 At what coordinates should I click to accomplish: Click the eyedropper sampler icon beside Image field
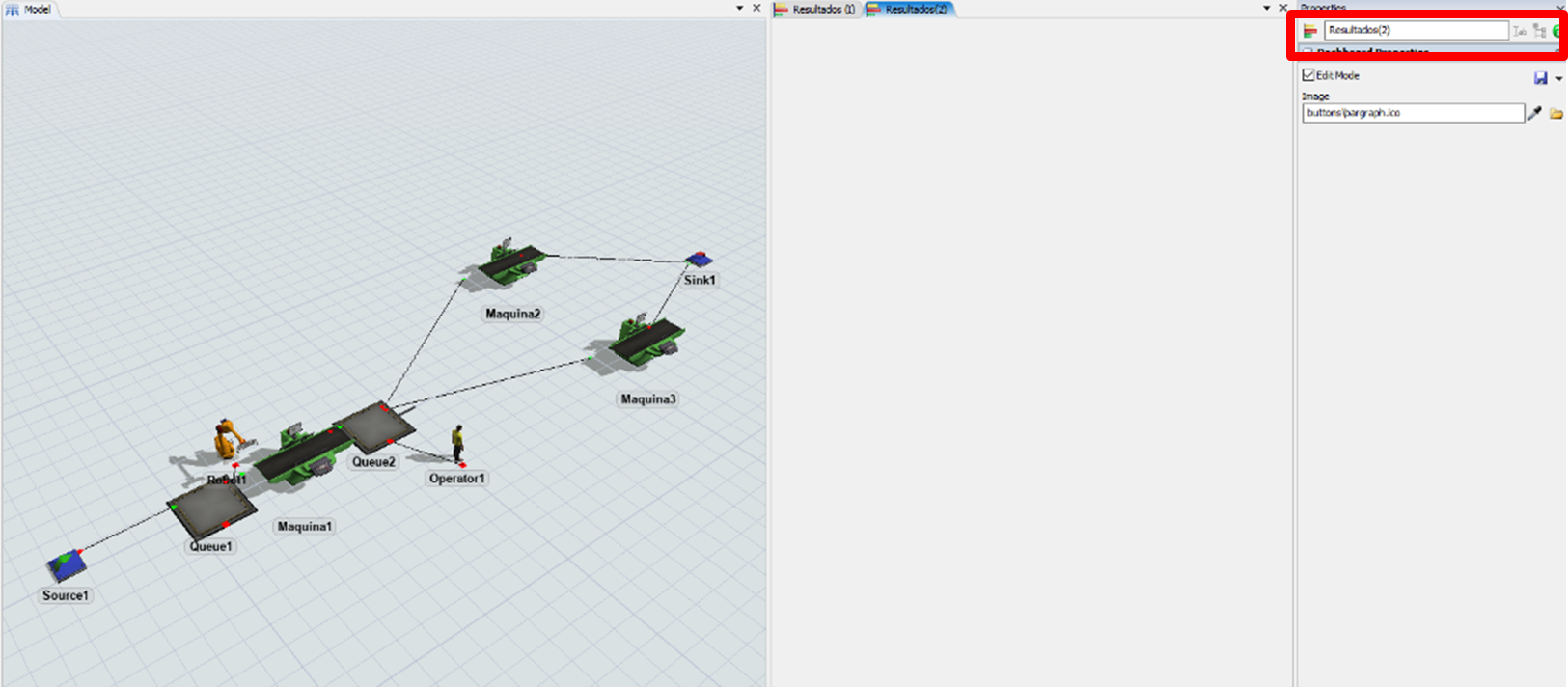[x=1535, y=113]
